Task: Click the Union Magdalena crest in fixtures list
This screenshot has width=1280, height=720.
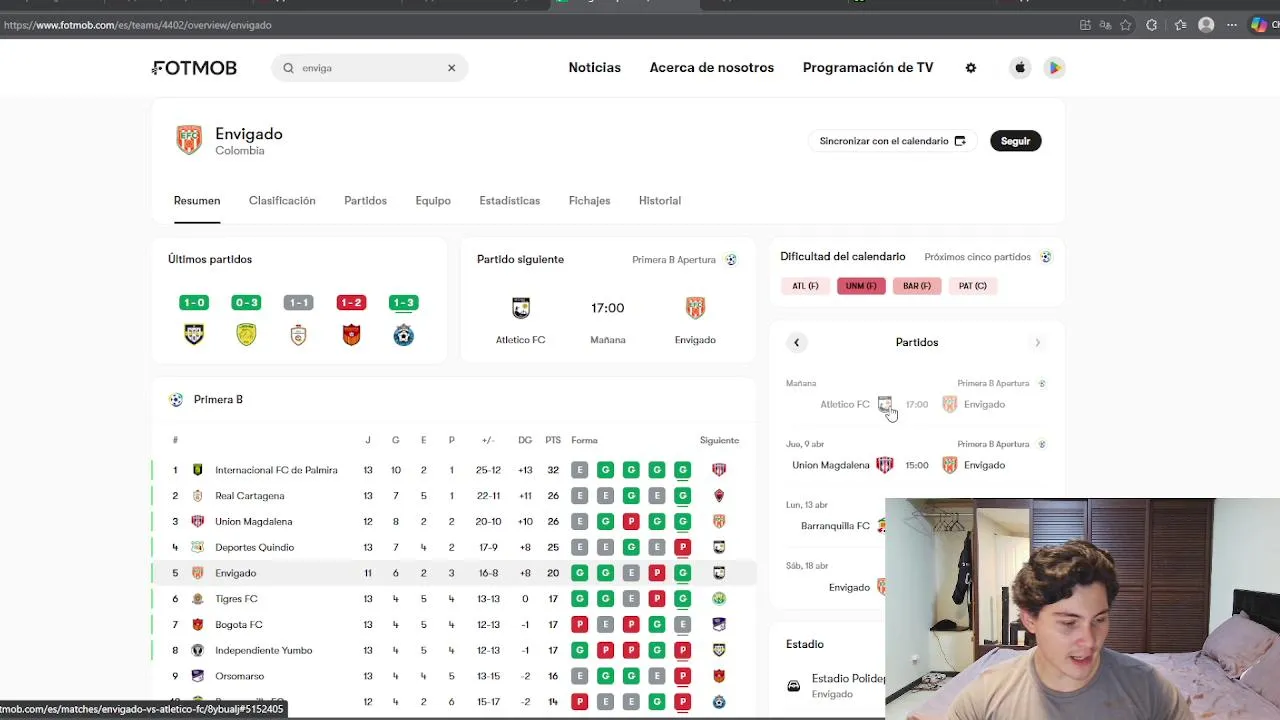Action: tap(884, 465)
